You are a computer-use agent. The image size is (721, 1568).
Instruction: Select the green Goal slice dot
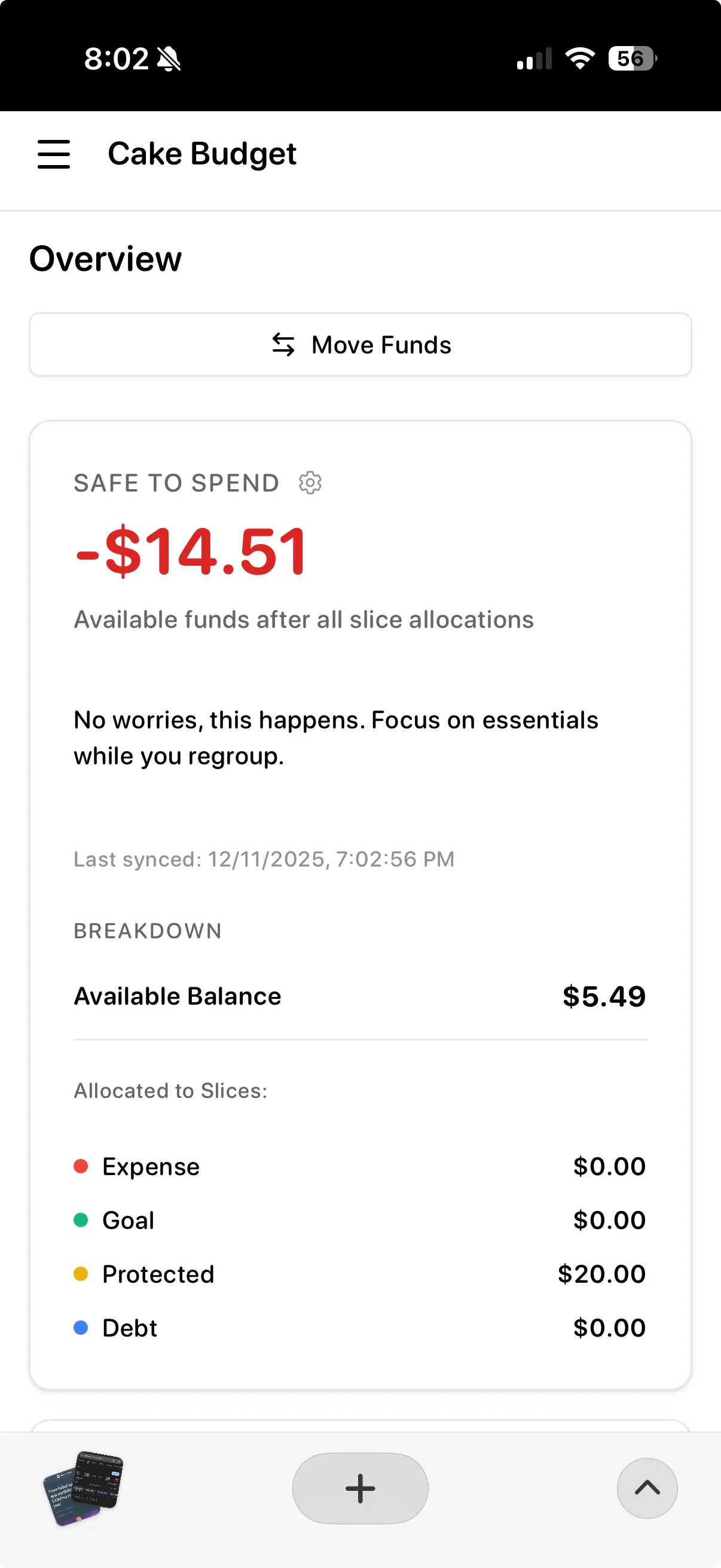81,1219
